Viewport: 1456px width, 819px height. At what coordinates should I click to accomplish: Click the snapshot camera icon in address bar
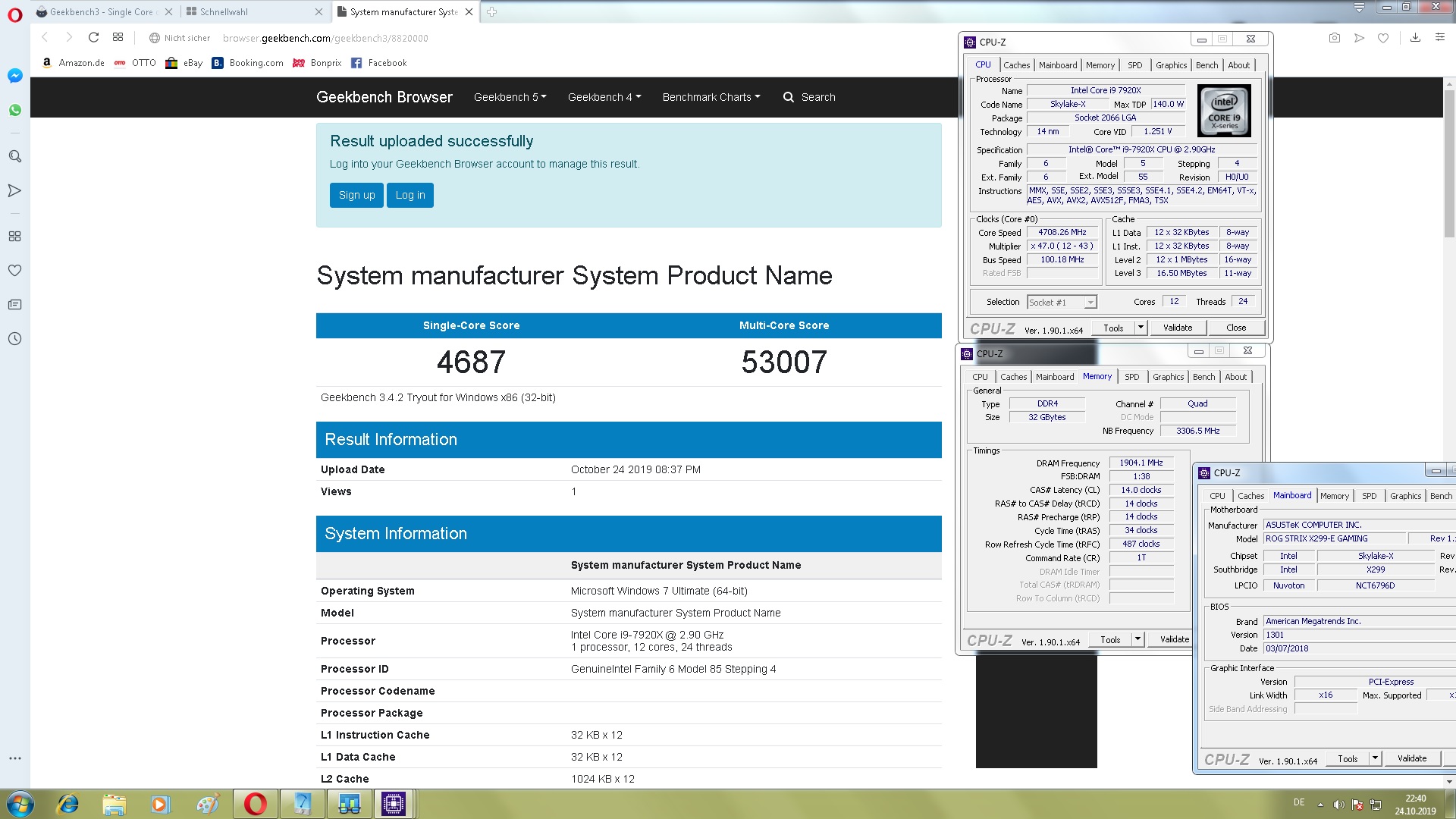click(1335, 37)
